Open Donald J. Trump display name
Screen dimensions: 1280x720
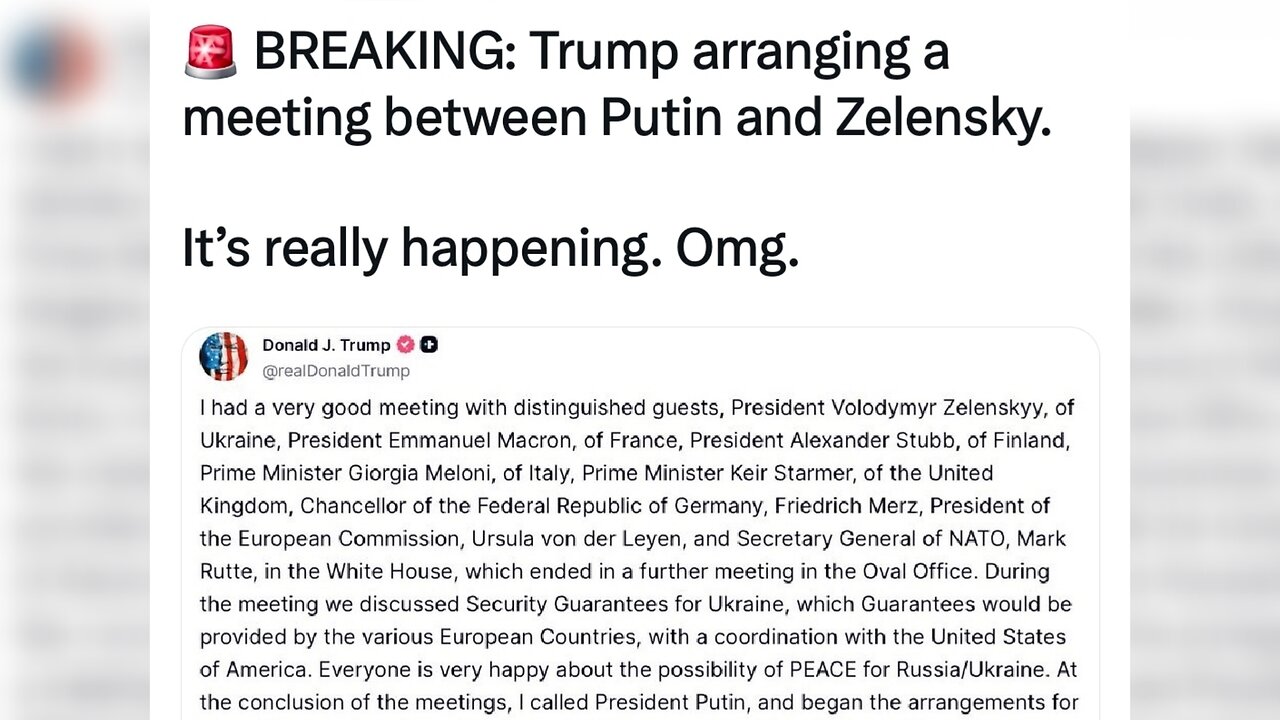click(326, 345)
